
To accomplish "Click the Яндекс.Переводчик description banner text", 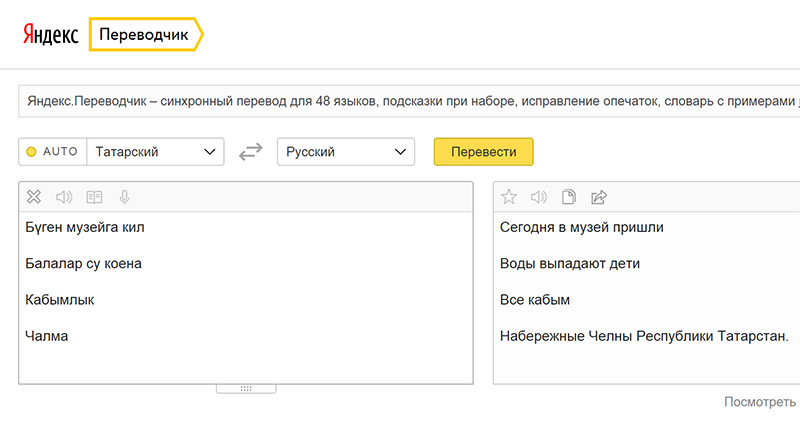I will click(x=411, y=101).
